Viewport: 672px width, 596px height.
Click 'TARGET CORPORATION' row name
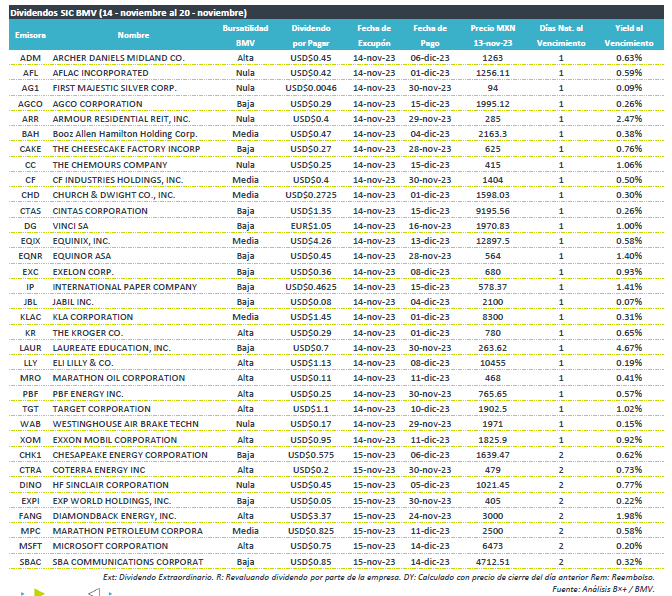(x=98, y=408)
